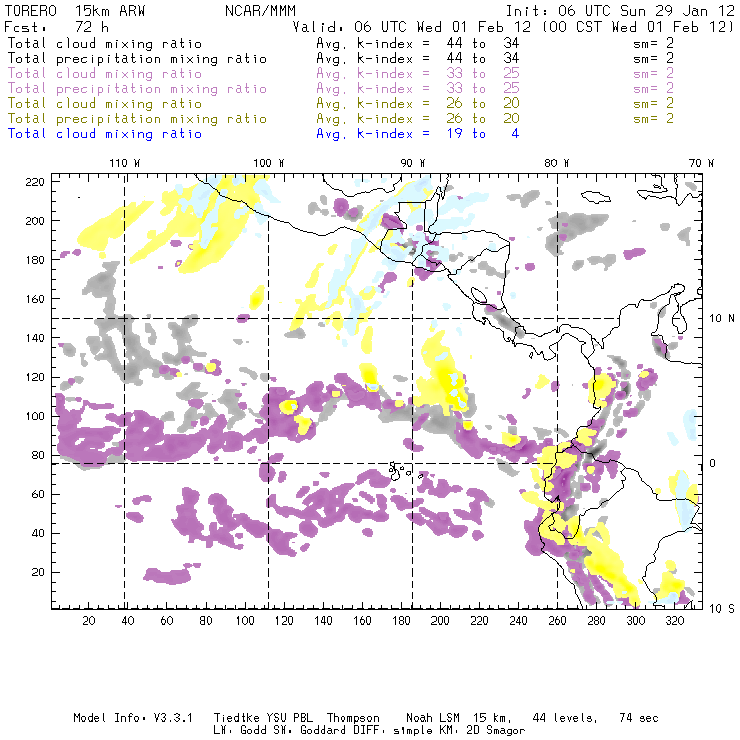Select the "10 S" latitude label
The height and width of the screenshot is (740, 740).
coord(722,608)
